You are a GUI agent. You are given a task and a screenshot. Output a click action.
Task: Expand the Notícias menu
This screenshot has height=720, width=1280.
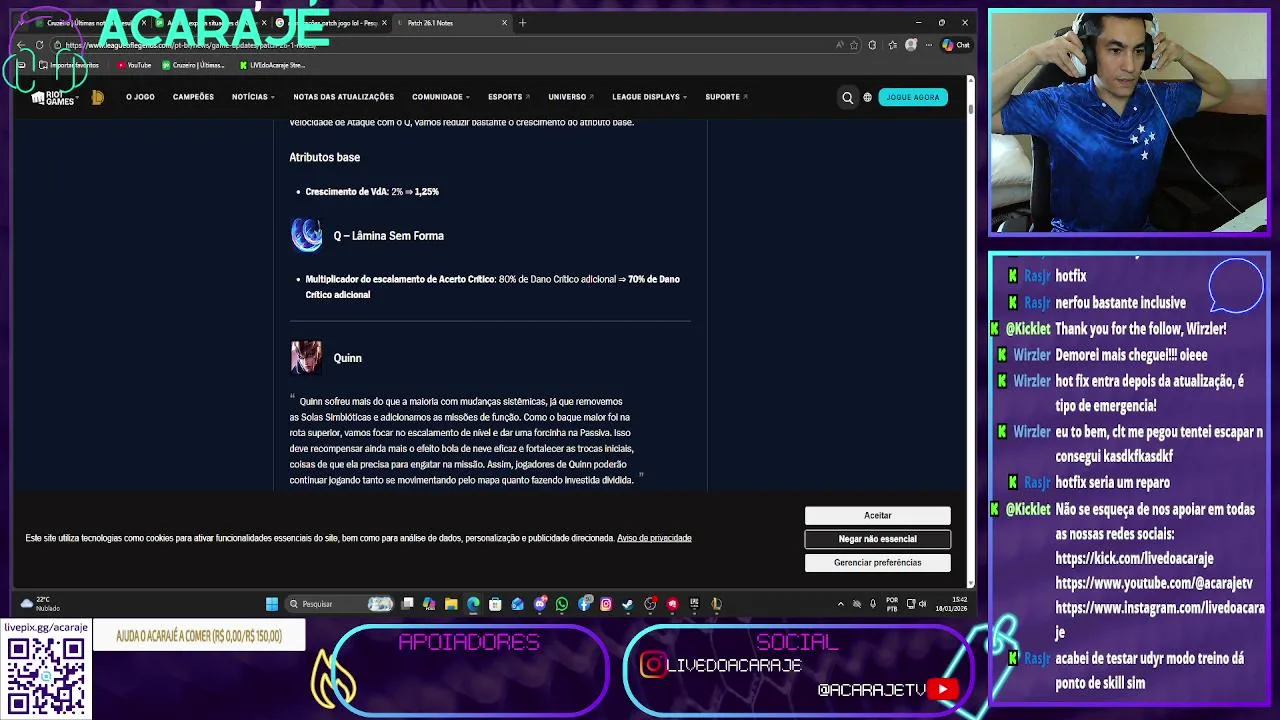click(x=252, y=97)
